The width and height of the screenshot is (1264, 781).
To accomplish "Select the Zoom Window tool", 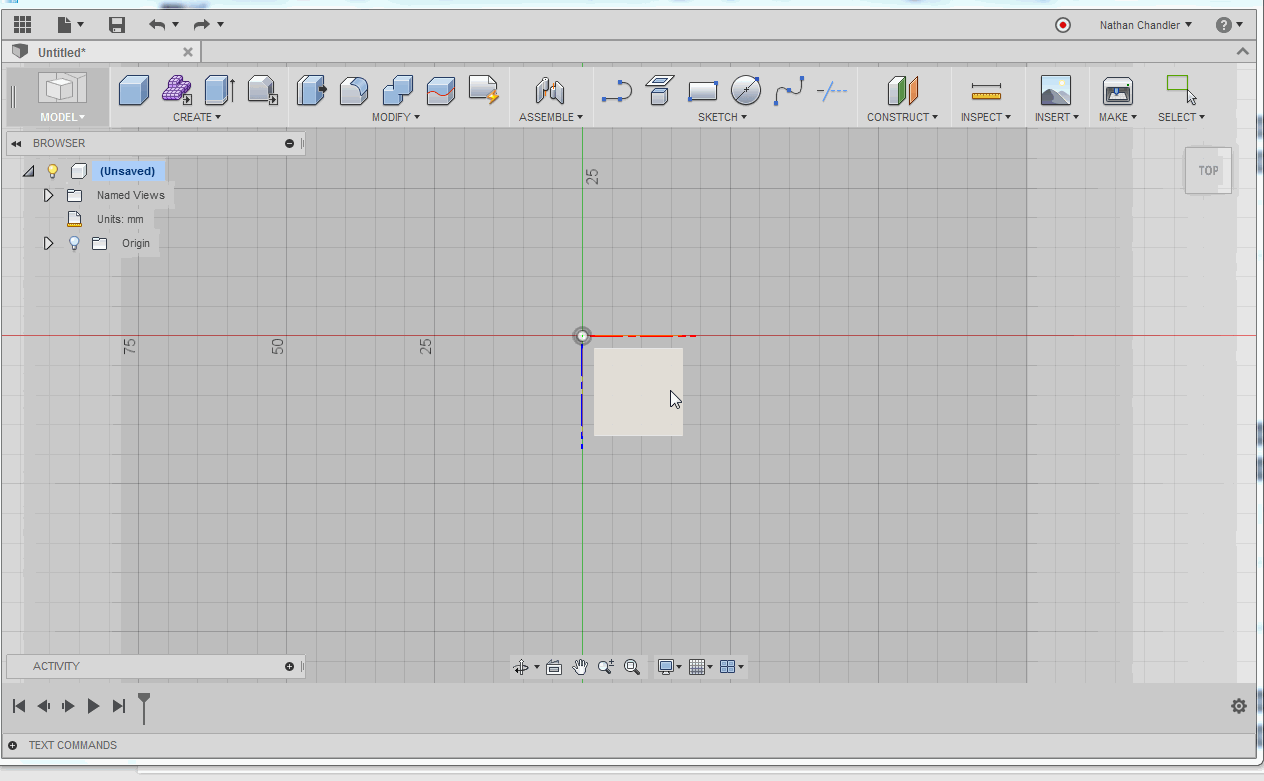I will (x=632, y=666).
